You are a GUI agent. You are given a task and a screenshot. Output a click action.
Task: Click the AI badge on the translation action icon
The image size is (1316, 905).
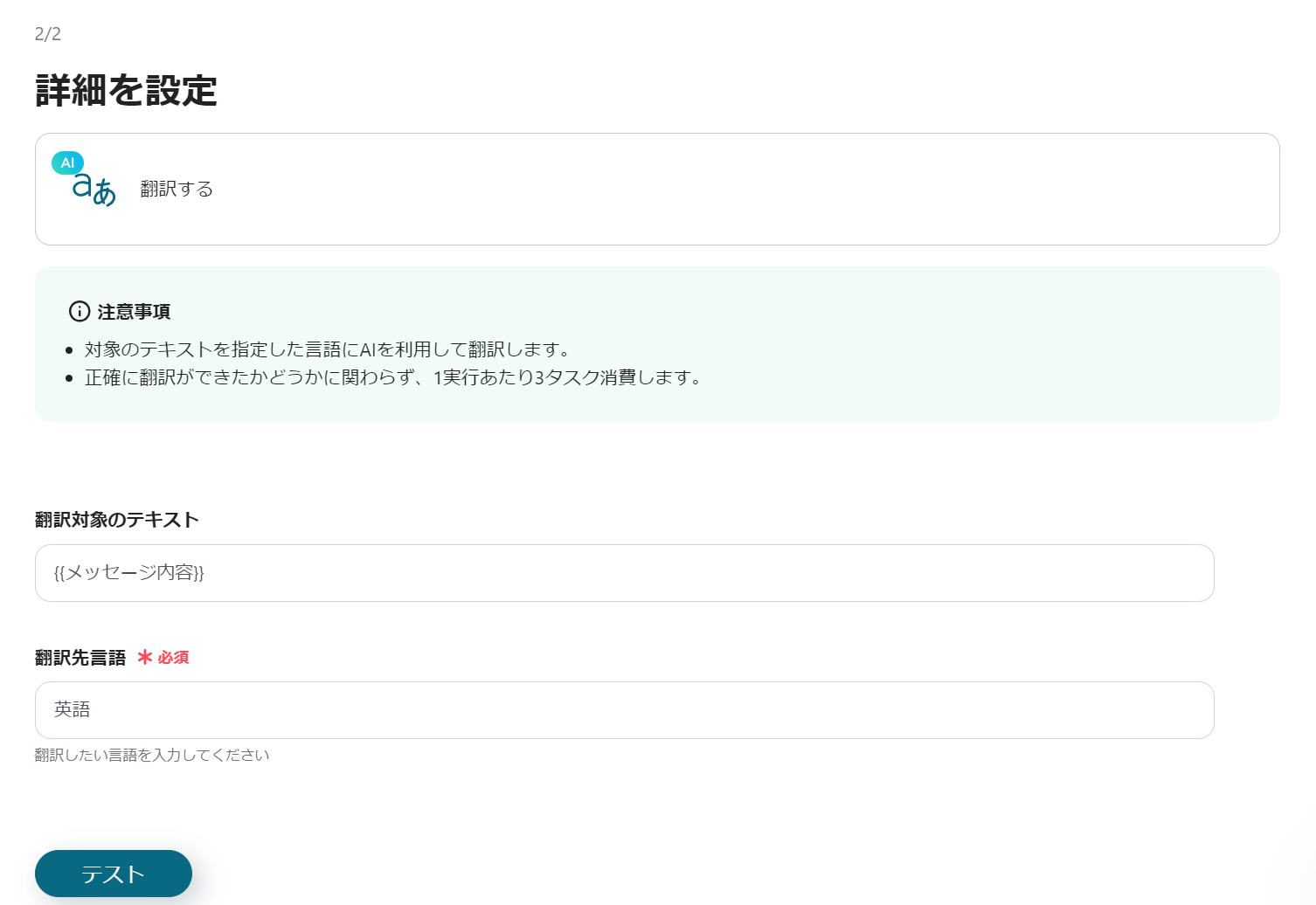pyautogui.click(x=66, y=162)
